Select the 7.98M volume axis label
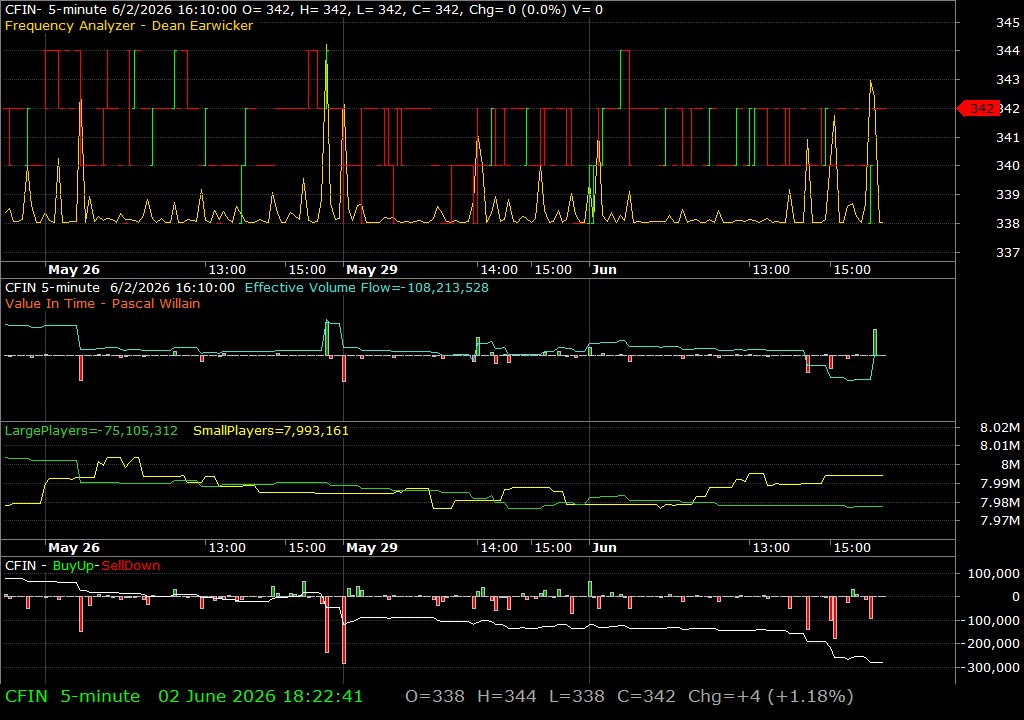This screenshot has height=720, width=1024. pos(1000,502)
